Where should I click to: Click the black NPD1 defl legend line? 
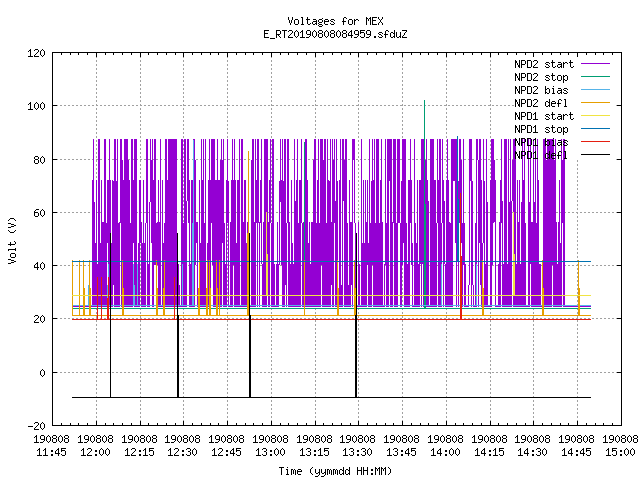(595, 155)
